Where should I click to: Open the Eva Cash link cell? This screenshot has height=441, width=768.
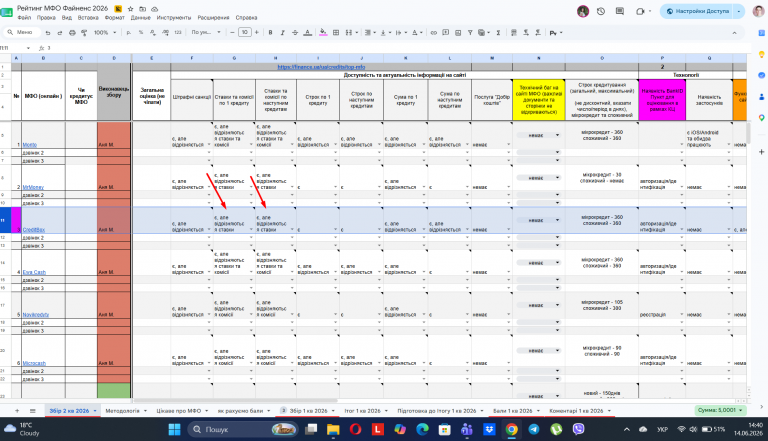[x=34, y=272]
